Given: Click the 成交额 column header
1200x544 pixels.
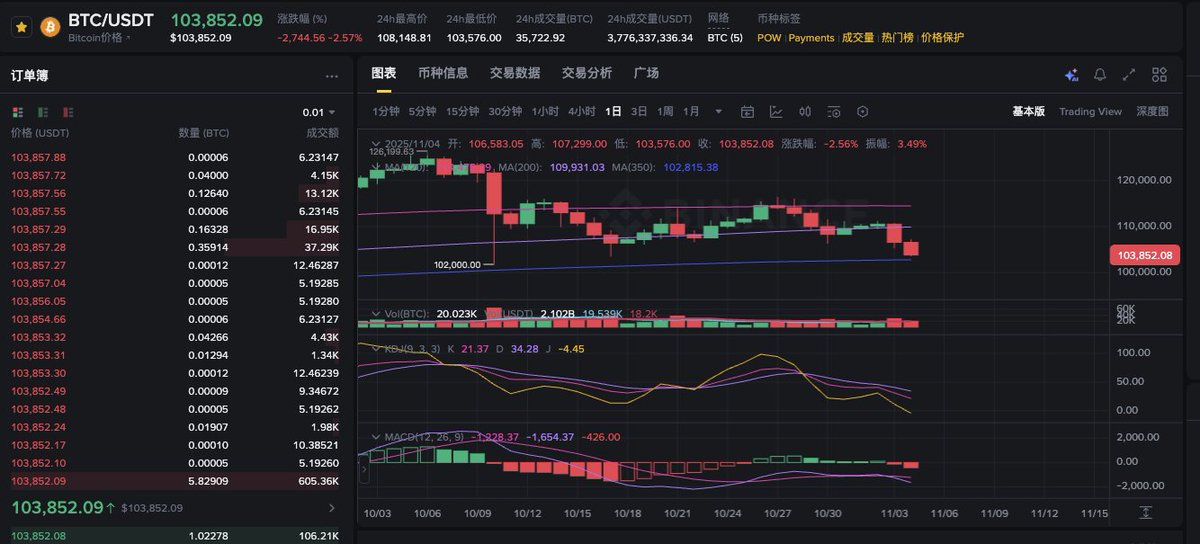Looking at the screenshot, I should click(x=322, y=132).
